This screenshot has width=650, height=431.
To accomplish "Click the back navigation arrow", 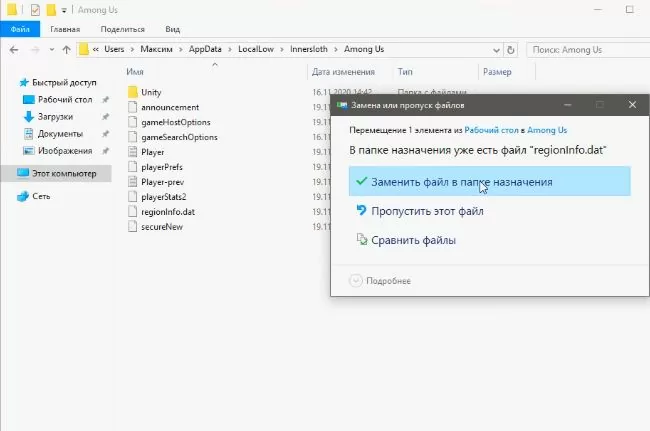I will 13,49.
